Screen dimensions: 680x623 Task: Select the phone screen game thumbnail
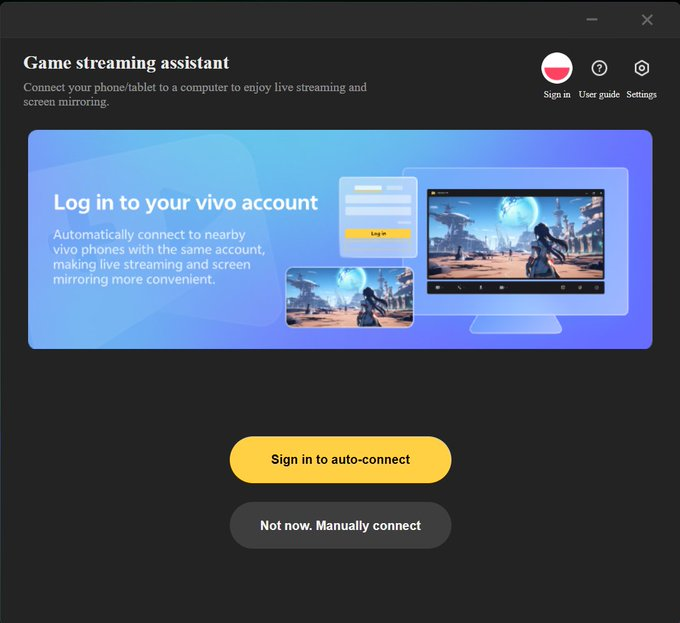[349, 297]
